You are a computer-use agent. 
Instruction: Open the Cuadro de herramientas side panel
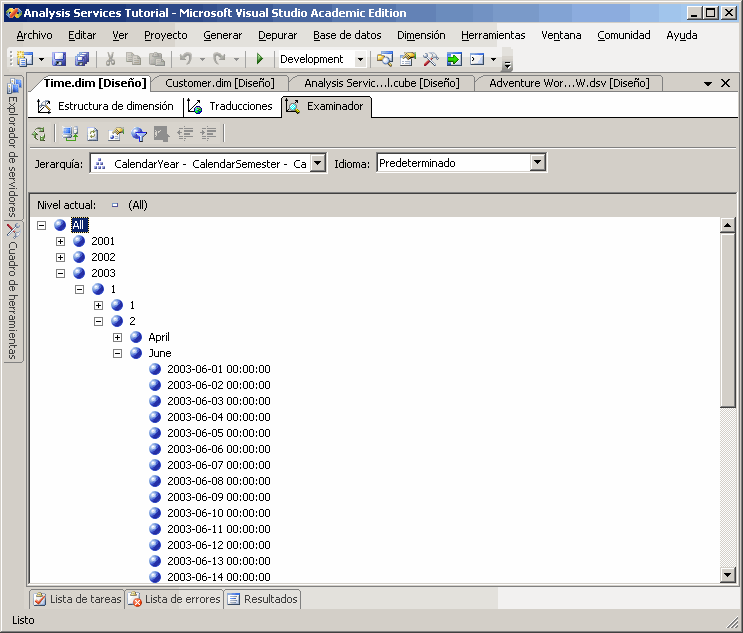(x=13, y=291)
